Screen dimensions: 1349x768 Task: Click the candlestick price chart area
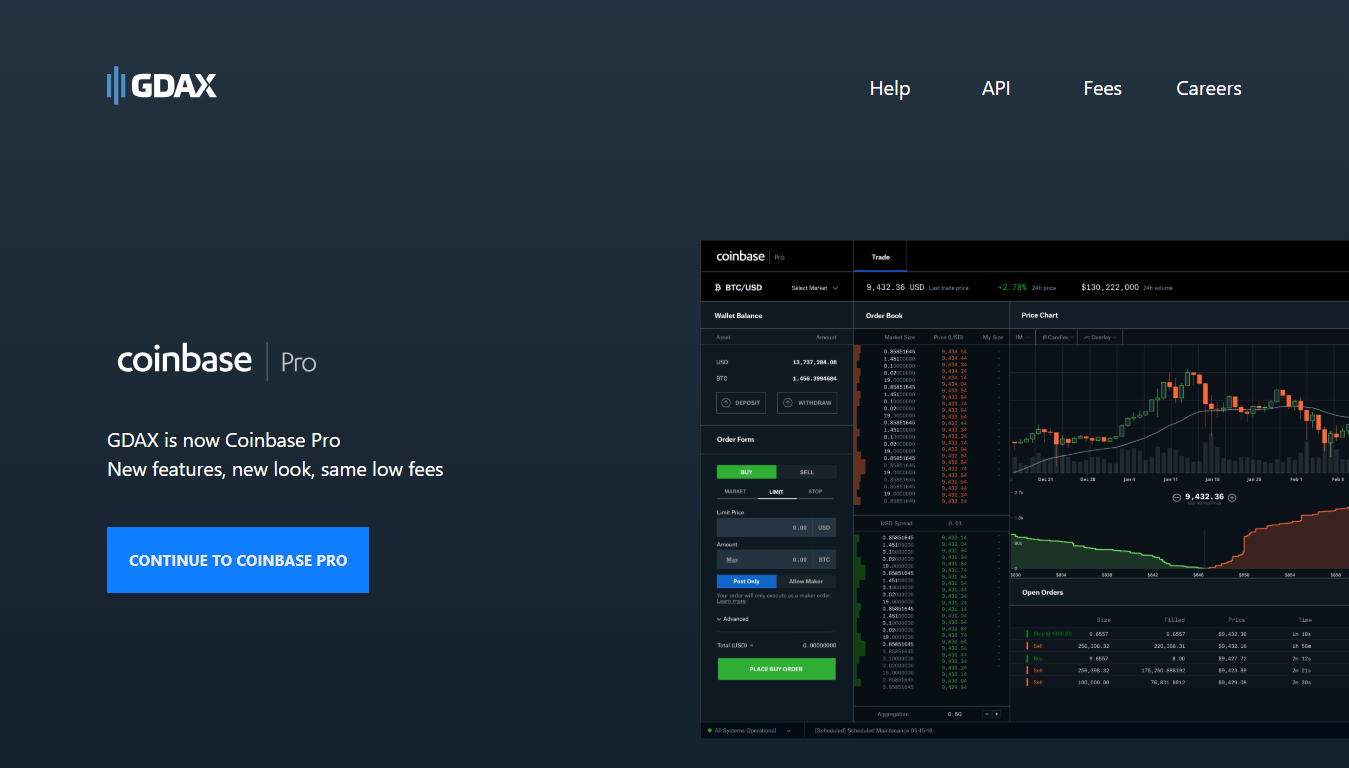click(x=1180, y=410)
